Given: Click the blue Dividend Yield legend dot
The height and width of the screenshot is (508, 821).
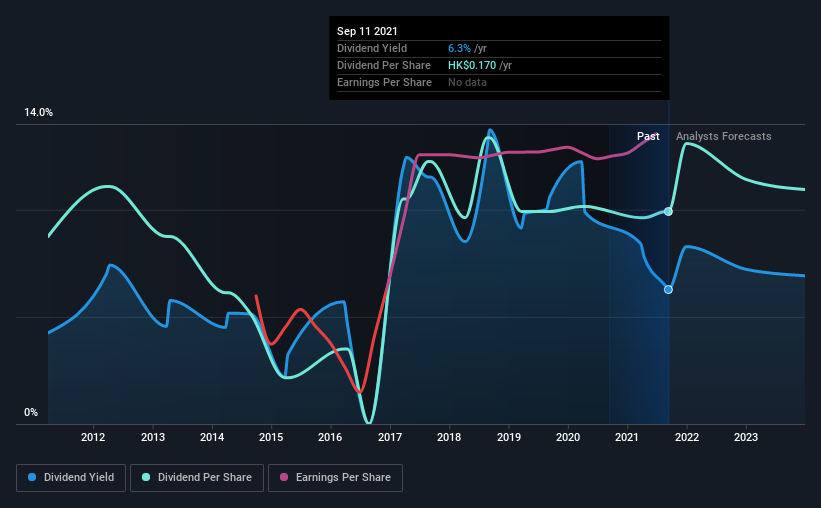Looking at the screenshot, I should [32, 477].
